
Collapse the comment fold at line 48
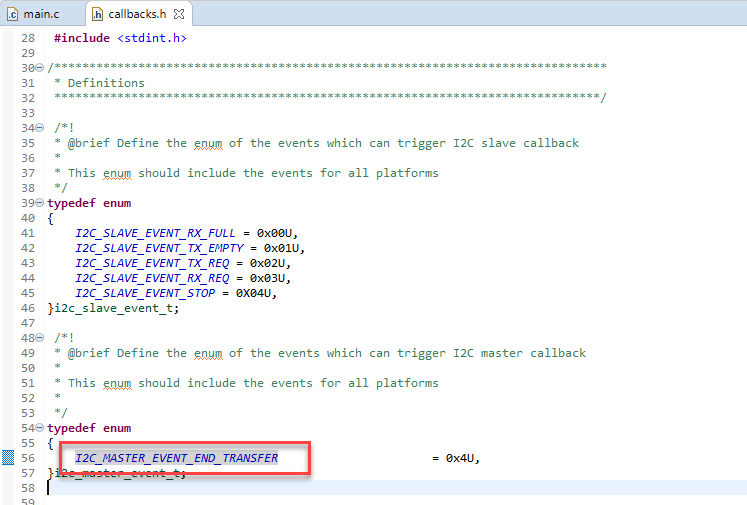[40, 338]
